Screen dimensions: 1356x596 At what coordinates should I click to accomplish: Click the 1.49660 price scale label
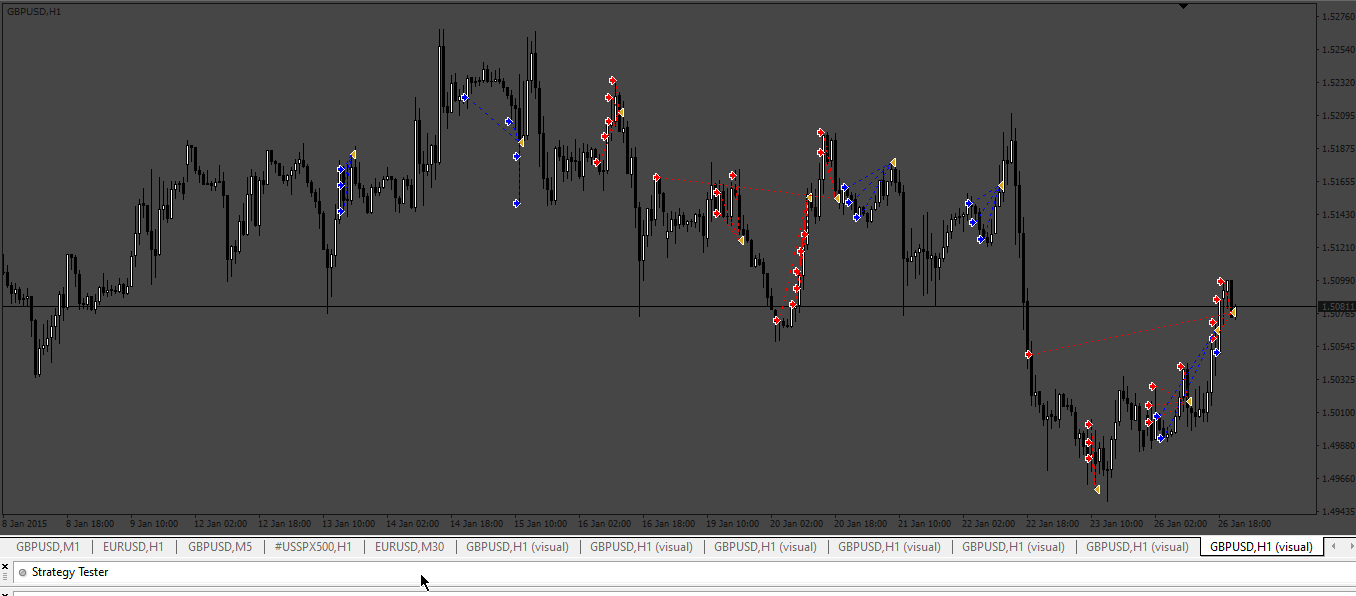1337,478
